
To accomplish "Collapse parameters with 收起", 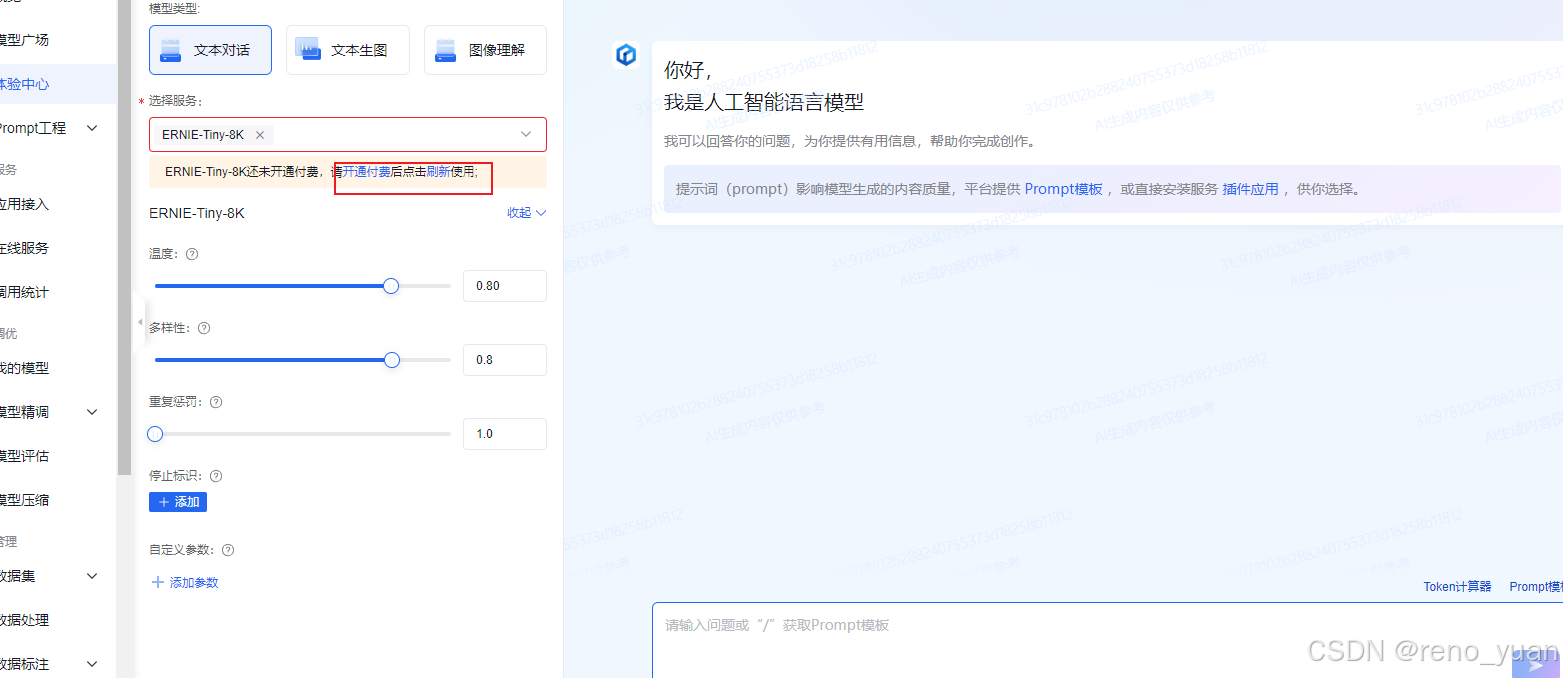I will coord(526,213).
